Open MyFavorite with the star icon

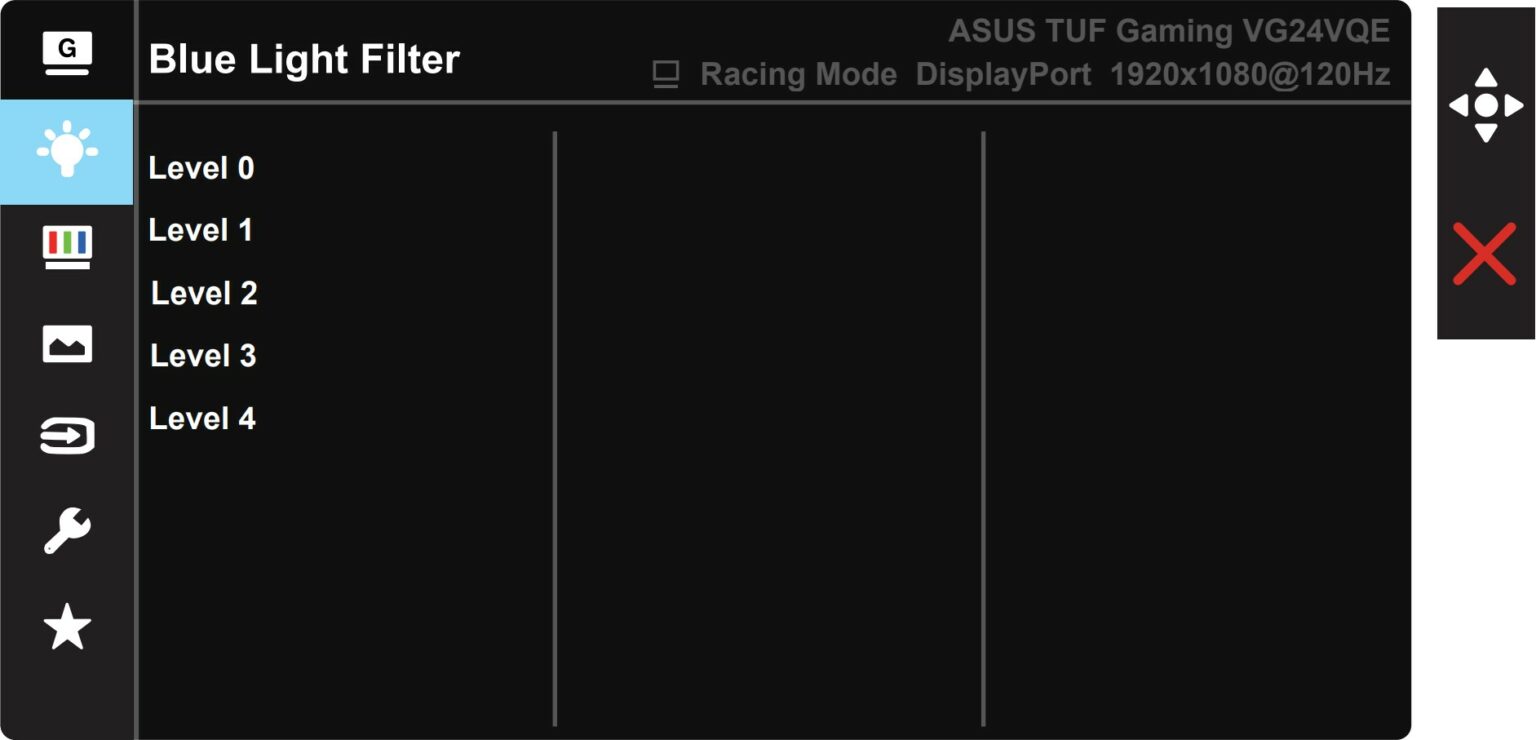click(66, 628)
